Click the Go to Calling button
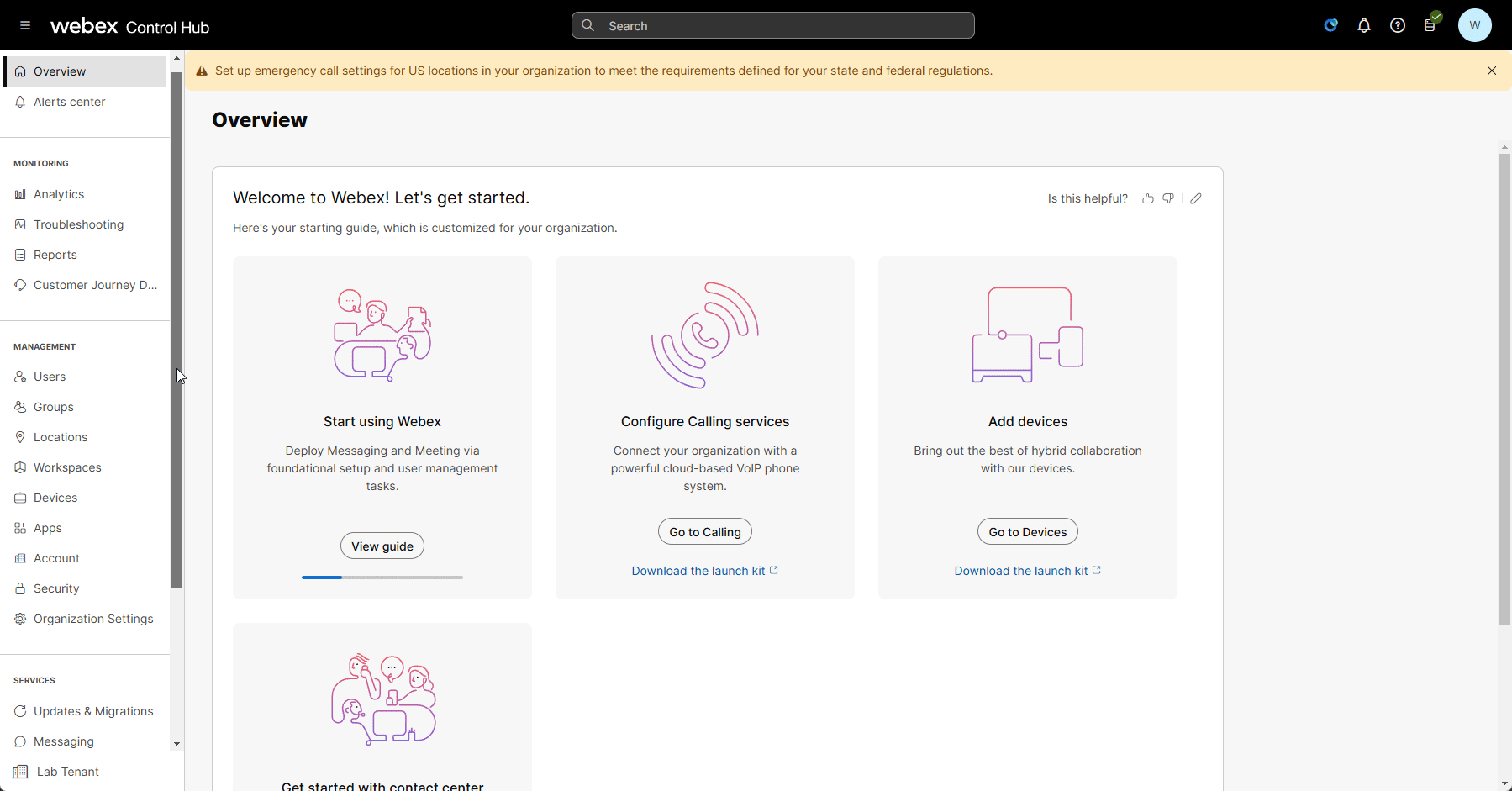 705,532
